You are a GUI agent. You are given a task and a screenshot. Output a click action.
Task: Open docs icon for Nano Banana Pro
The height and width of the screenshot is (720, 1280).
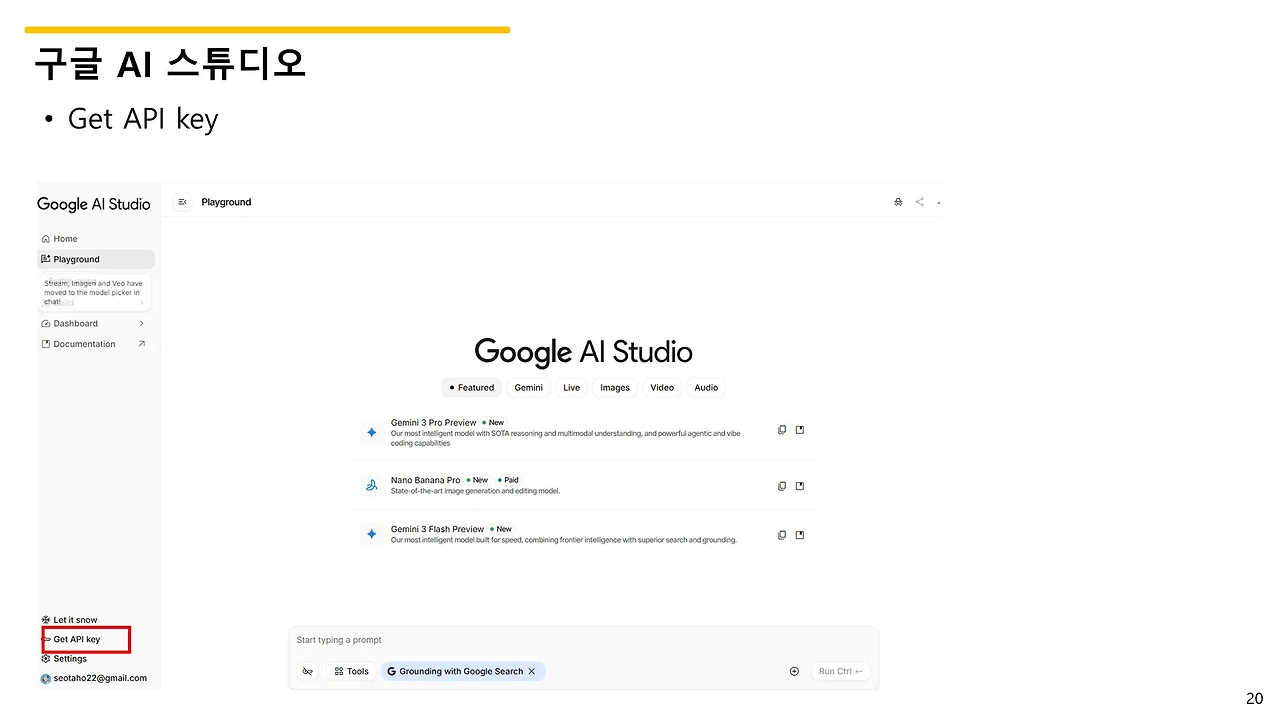click(x=800, y=486)
